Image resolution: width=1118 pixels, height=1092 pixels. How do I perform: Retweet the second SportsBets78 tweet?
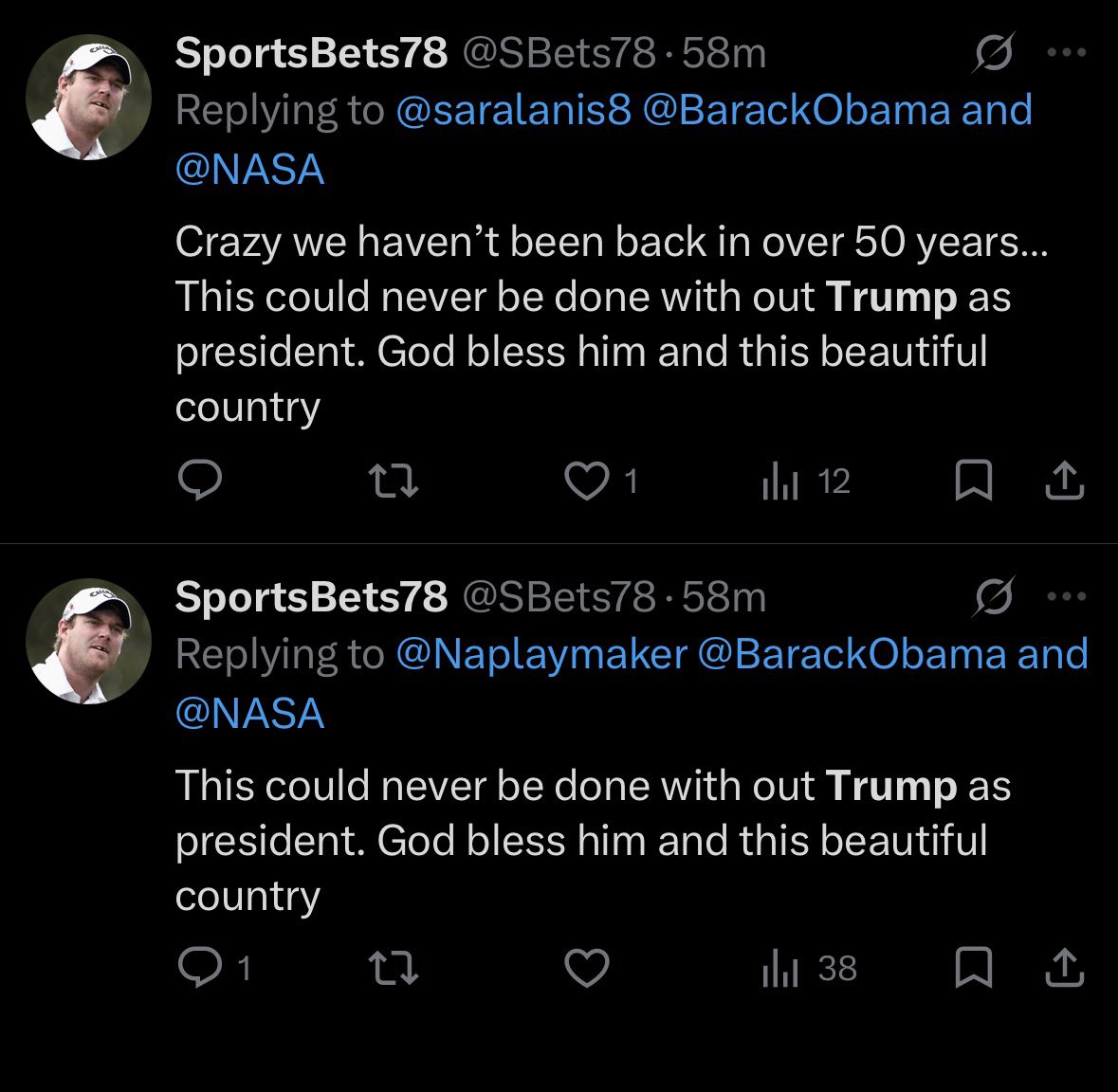click(393, 968)
